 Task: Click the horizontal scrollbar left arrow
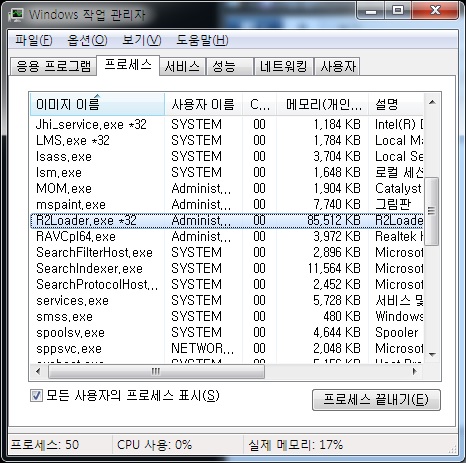(x=38, y=371)
